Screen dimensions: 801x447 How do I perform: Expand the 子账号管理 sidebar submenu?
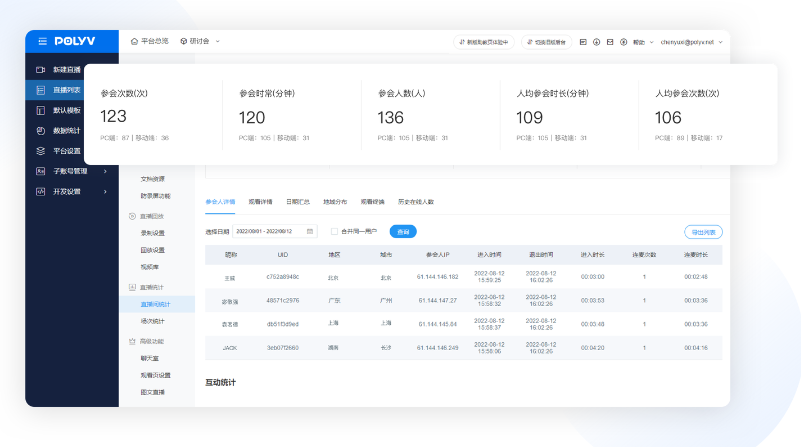(x=105, y=171)
